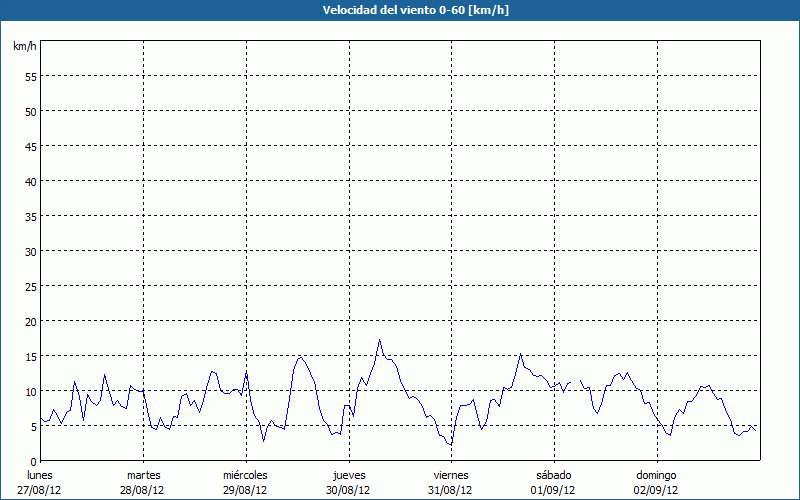Viewport: 800px width, 500px height.
Task: Click the 29/08/12 date label
Action: point(245,490)
